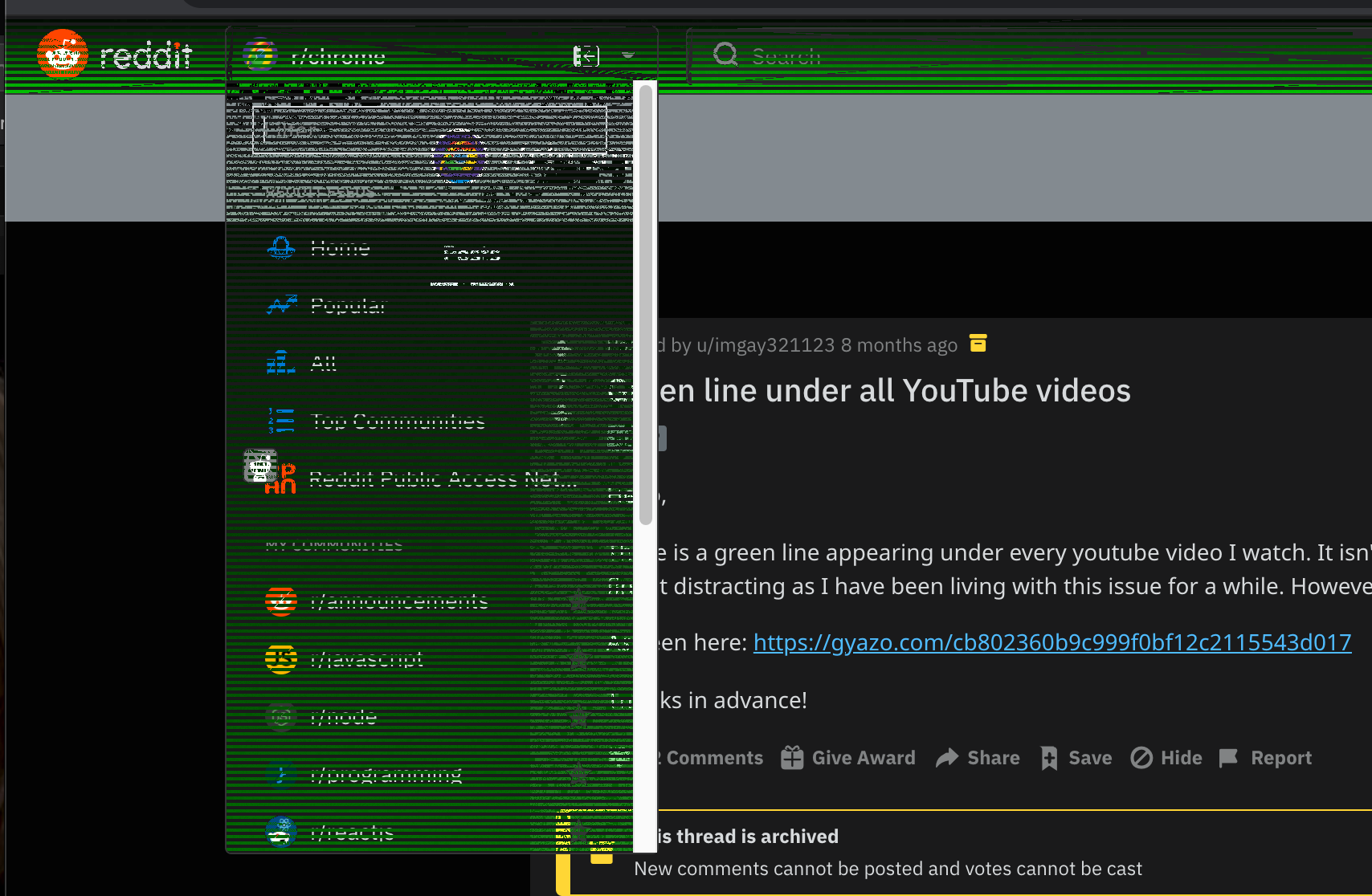Star the r/programming community
The width and height of the screenshot is (1372, 896).
(x=578, y=774)
